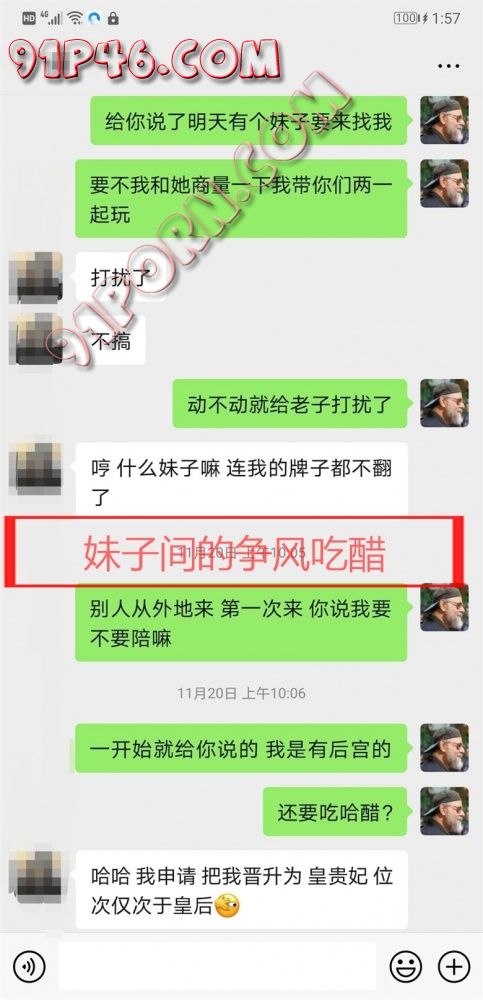Screen dimensions: 483x1000
Task: Select message '给你说了明天有个妹子要来找我'
Action: coord(248,121)
